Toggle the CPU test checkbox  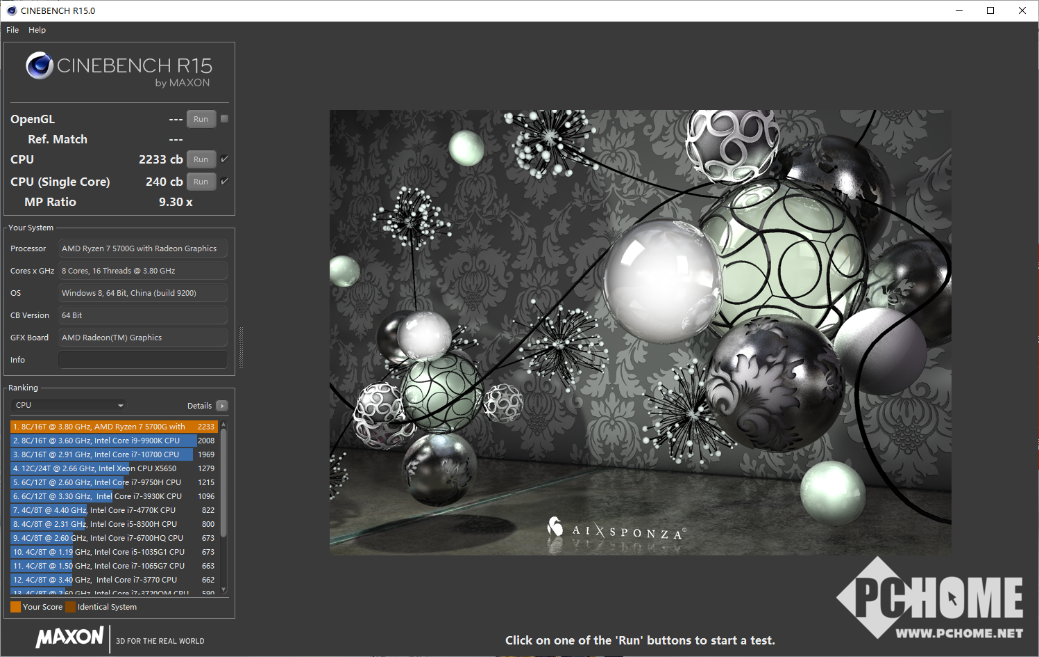click(x=225, y=159)
